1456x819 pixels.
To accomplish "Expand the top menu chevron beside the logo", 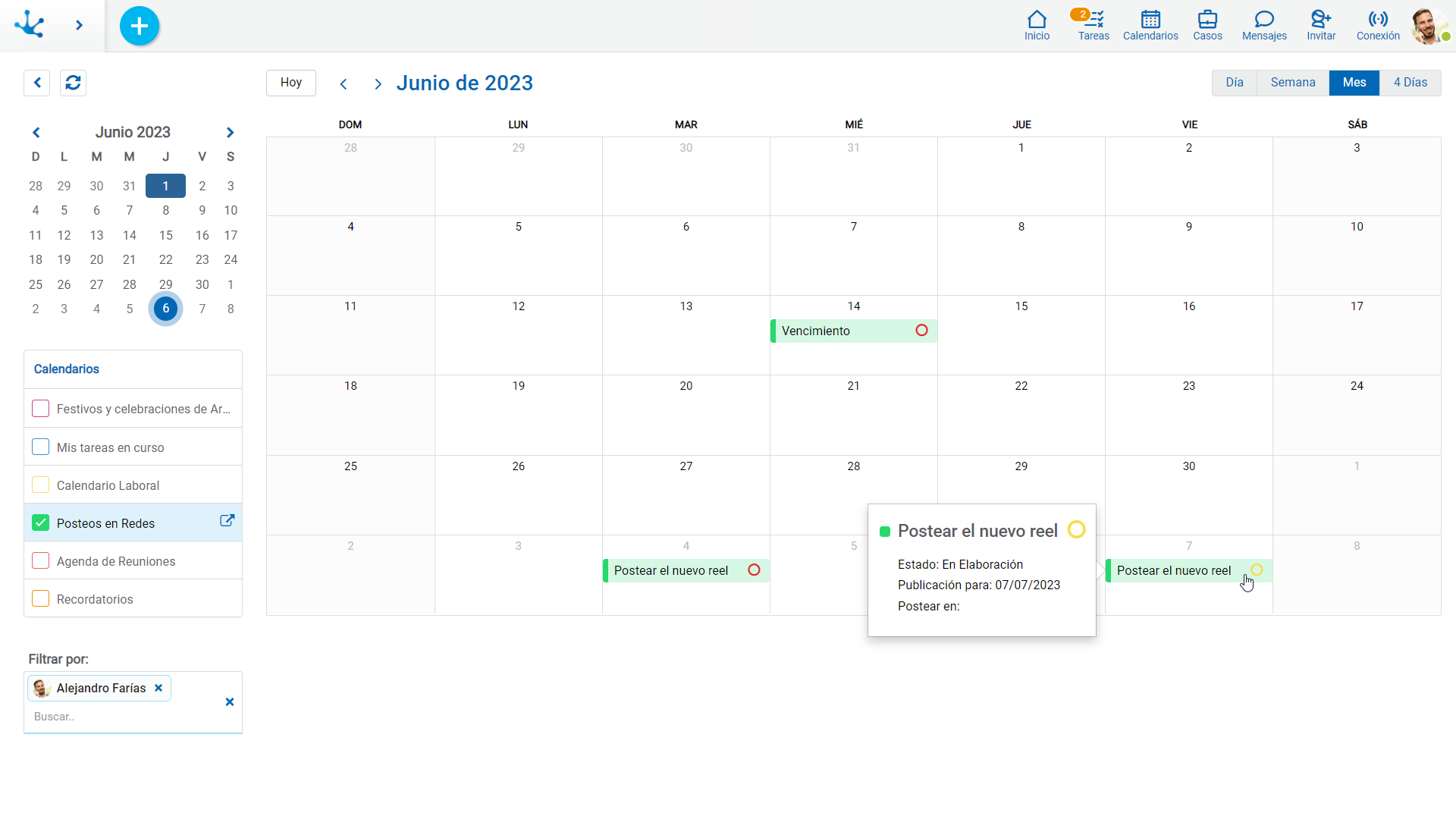I will 79,26.
